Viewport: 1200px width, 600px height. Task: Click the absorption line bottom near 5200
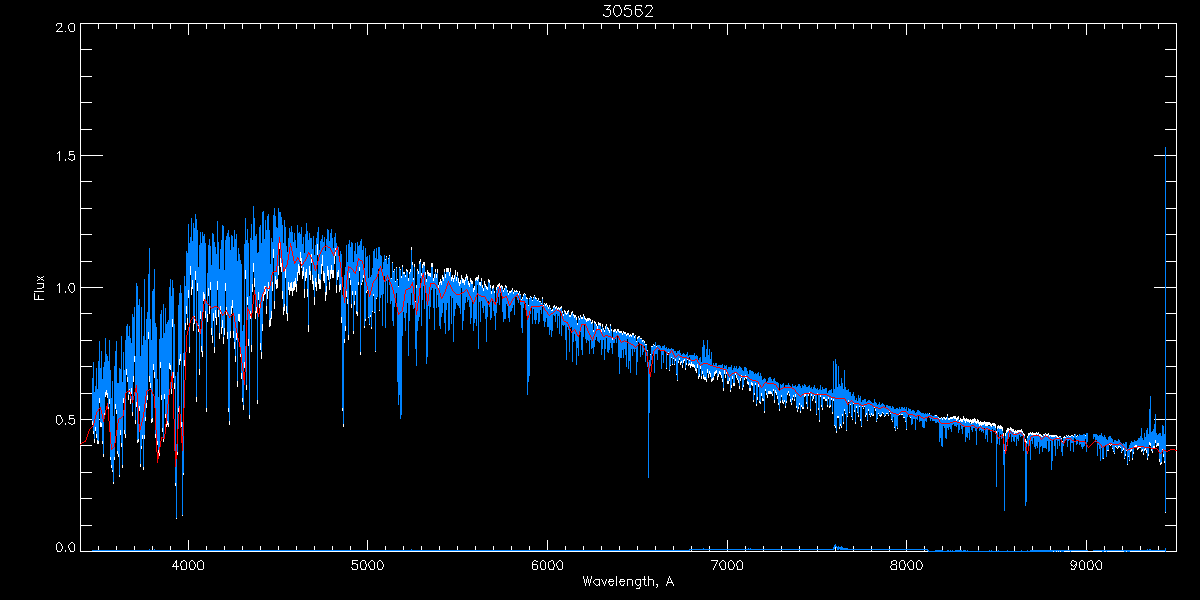401,415
